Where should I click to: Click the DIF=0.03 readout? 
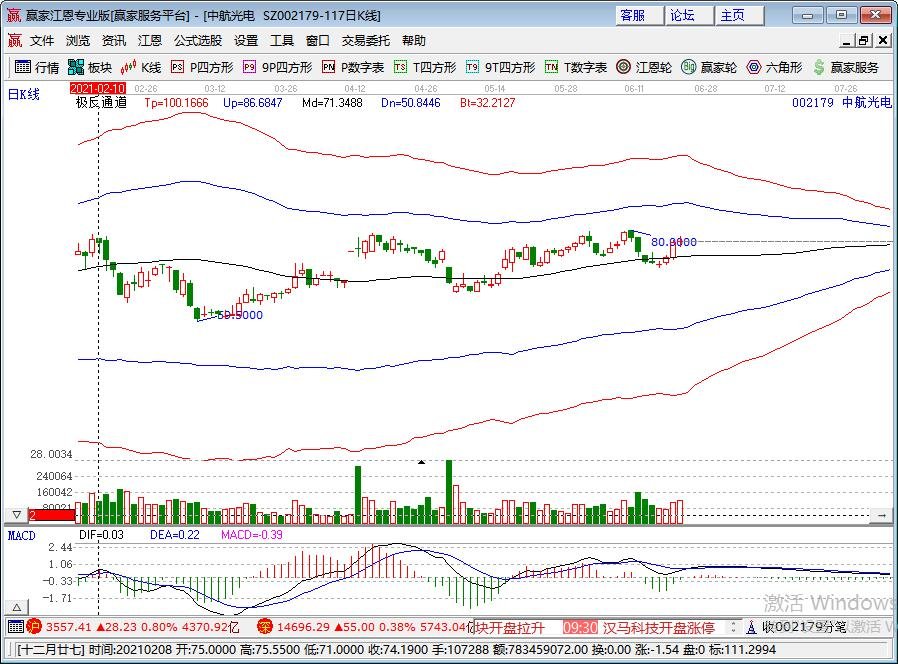pyautogui.click(x=101, y=535)
